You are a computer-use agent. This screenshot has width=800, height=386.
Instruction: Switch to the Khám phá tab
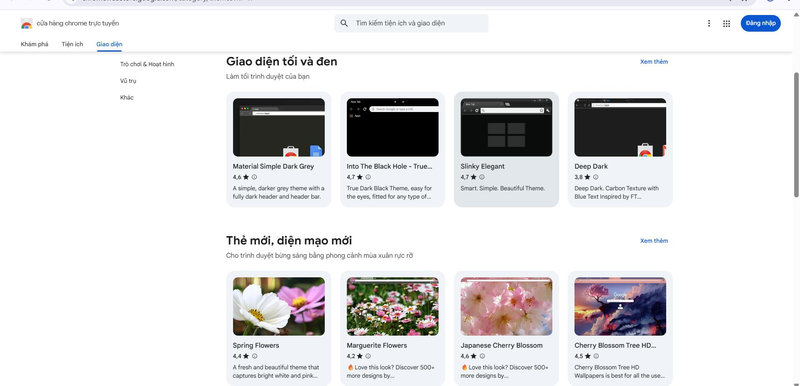pyautogui.click(x=34, y=44)
